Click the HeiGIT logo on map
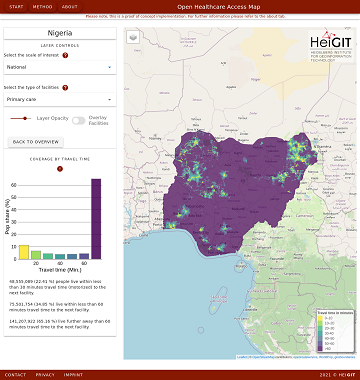360x380 pixels. coord(331,46)
